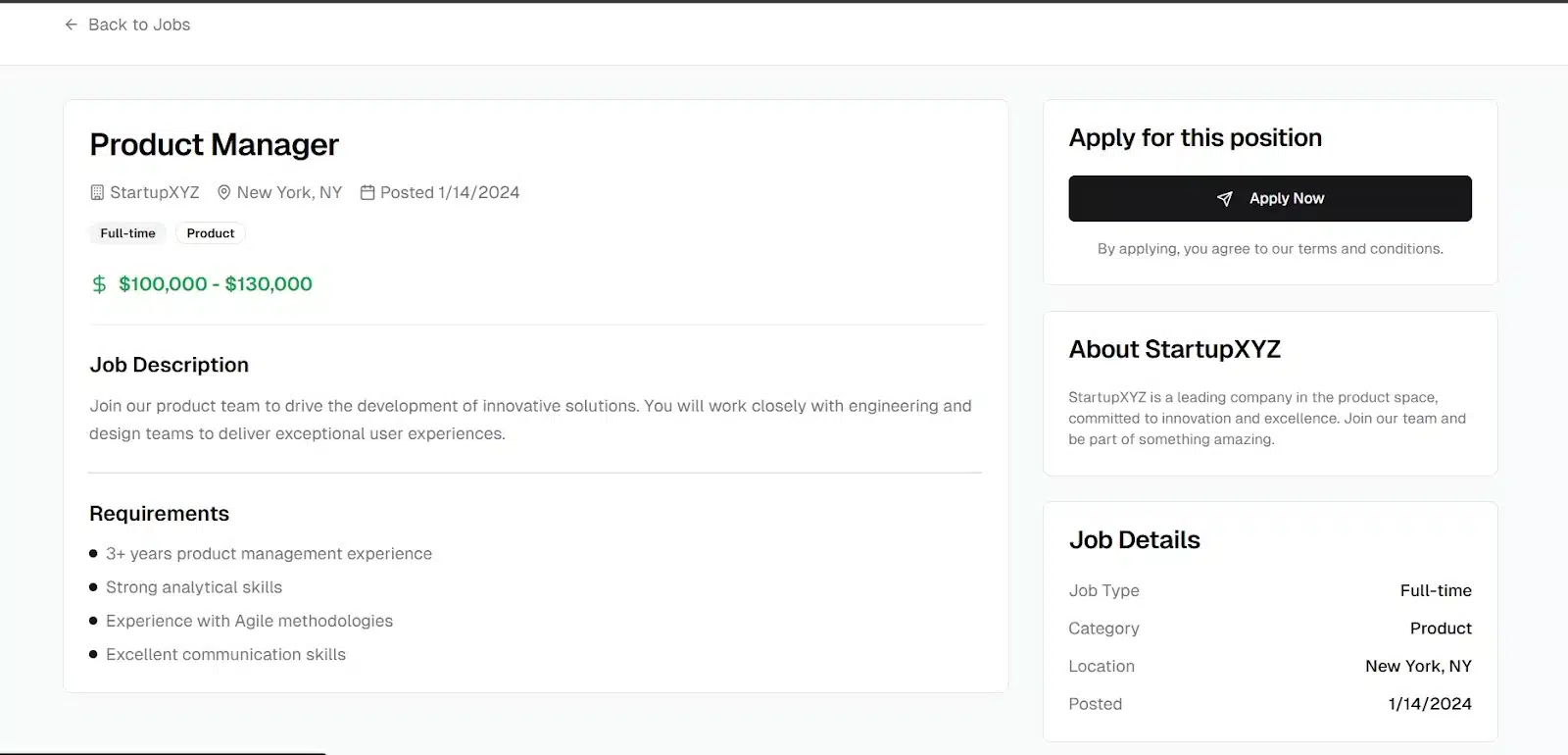This screenshot has height=755, width=1568.
Task: Click 1/14/2024 value in Job Details
Action: coord(1430,704)
